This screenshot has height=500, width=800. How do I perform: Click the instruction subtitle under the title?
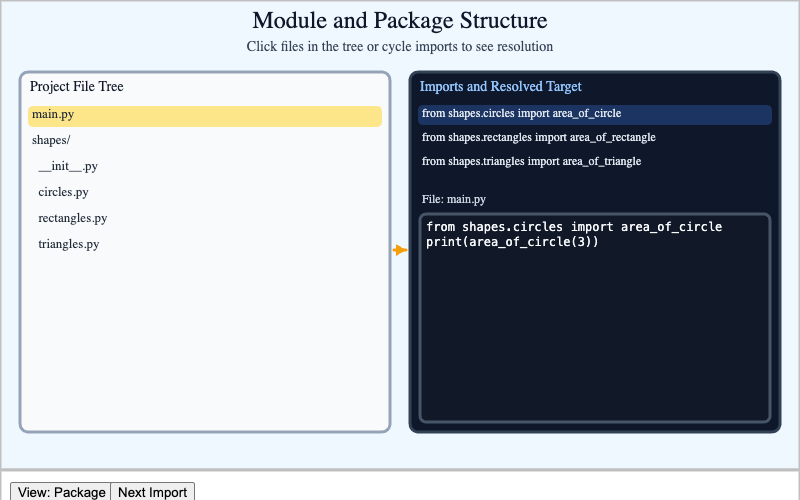(400, 46)
